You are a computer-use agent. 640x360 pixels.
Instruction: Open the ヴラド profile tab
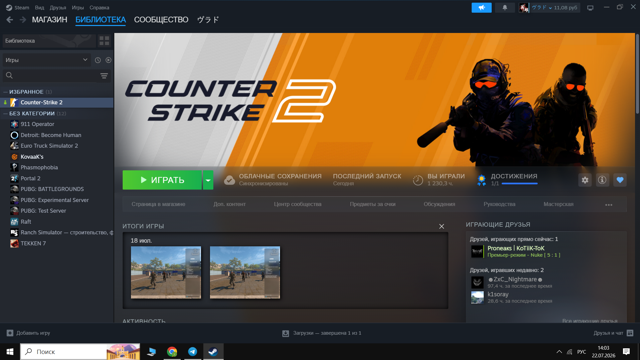tap(208, 20)
